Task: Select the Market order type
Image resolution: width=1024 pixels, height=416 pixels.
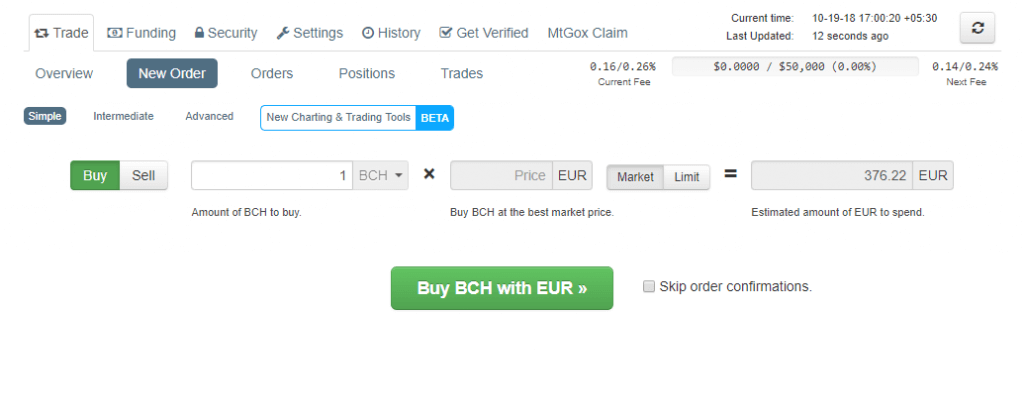Action: (635, 177)
